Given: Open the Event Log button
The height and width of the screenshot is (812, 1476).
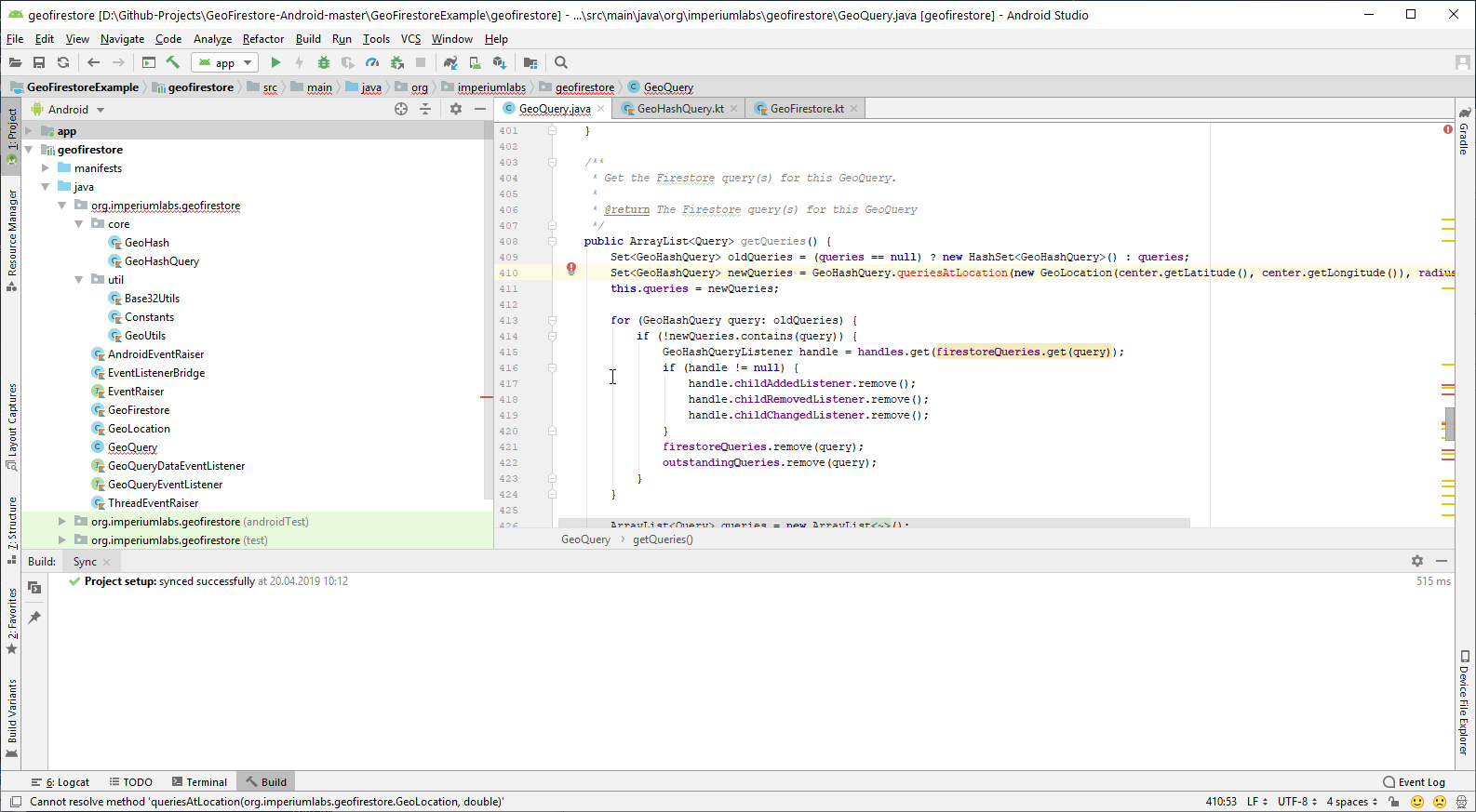Looking at the screenshot, I should pos(1414,782).
